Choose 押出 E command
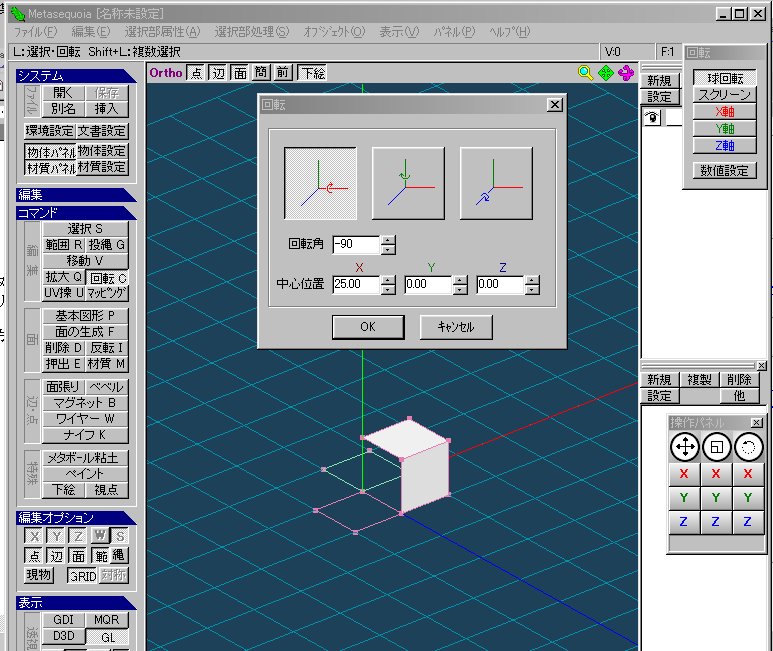 pyautogui.click(x=64, y=364)
